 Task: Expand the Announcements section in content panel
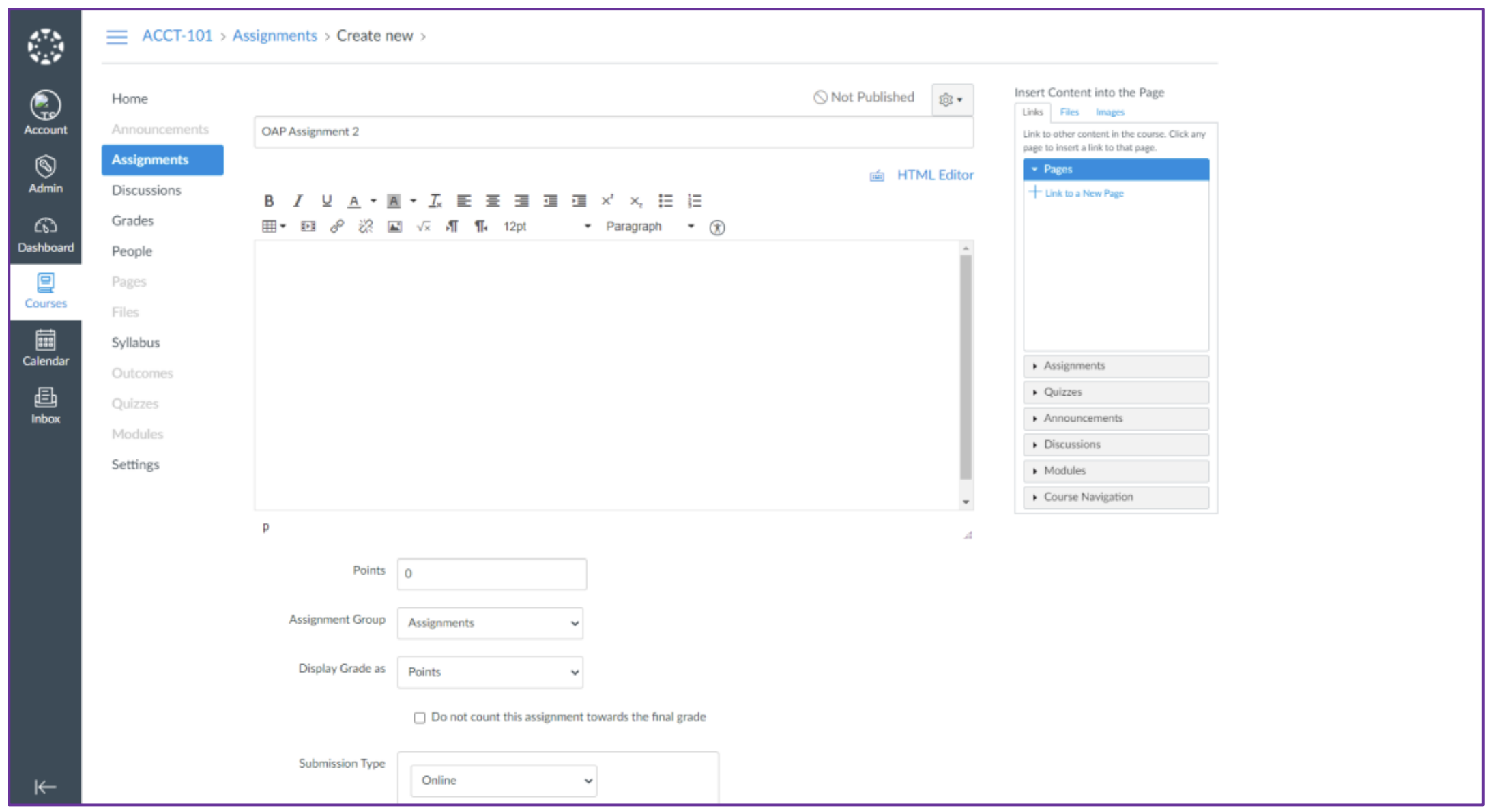pos(1116,418)
